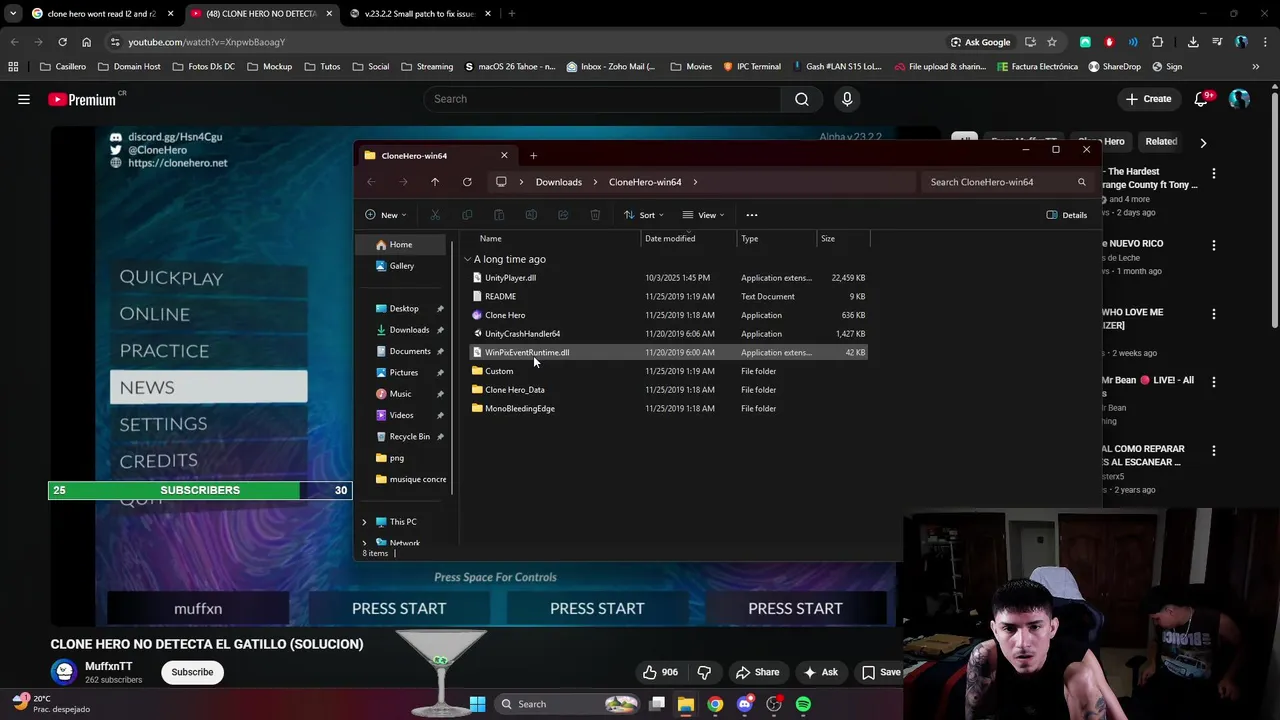Click the File Explorer Back arrow
The width and height of the screenshot is (1280, 720).
pos(371,182)
